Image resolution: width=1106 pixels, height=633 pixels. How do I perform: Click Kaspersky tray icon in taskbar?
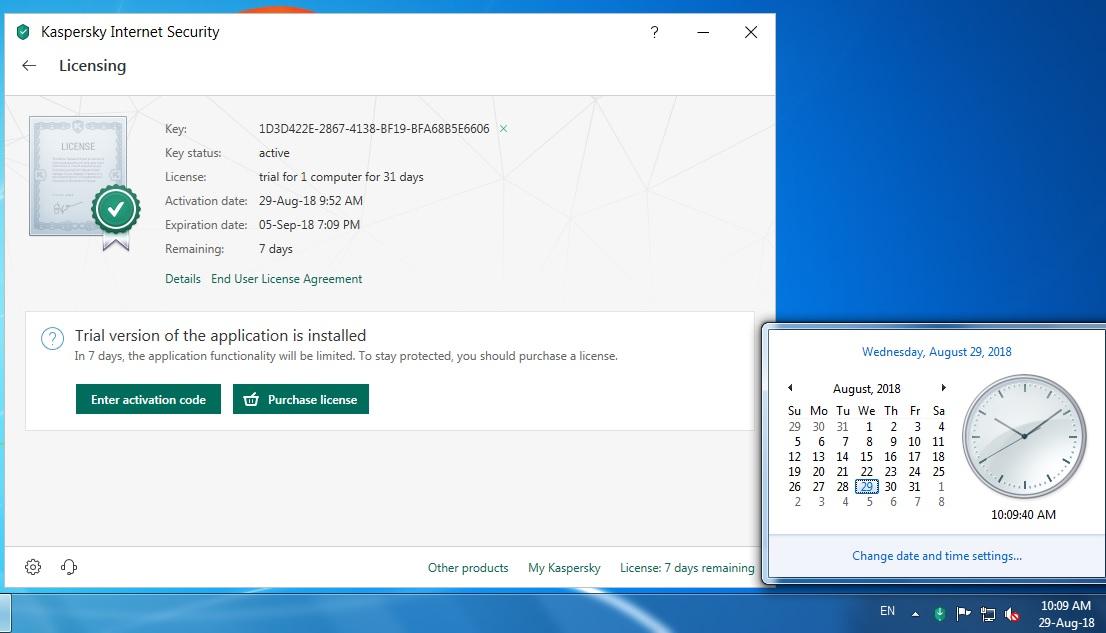940,614
